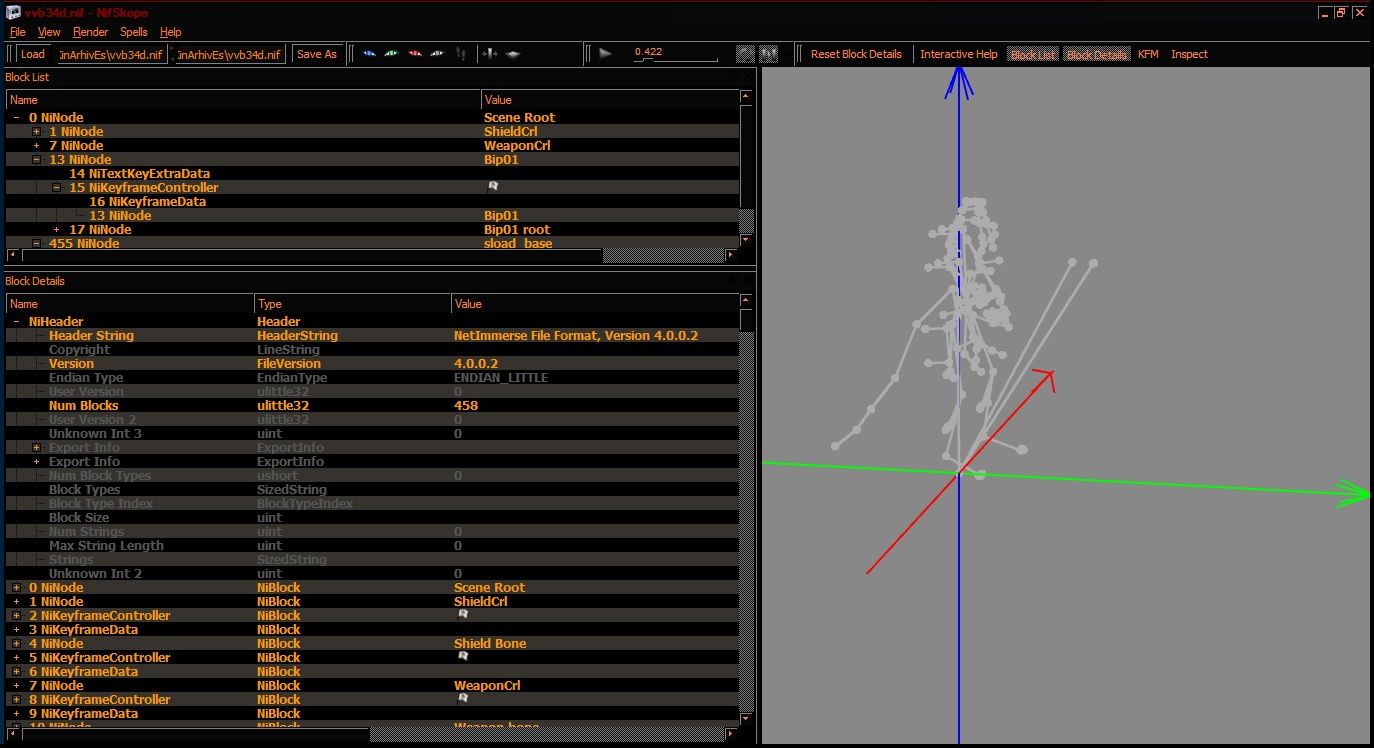
Task: Click flag icon in 8 NiKeyframeController row
Action: [x=462, y=699]
